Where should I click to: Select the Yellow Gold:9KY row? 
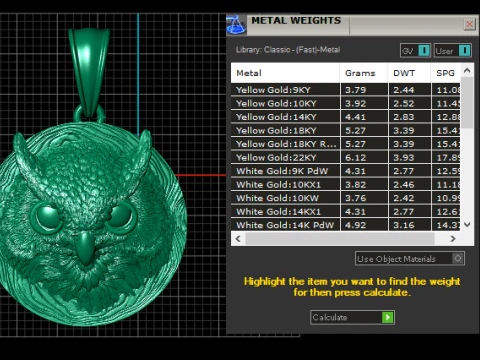(346, 90)
